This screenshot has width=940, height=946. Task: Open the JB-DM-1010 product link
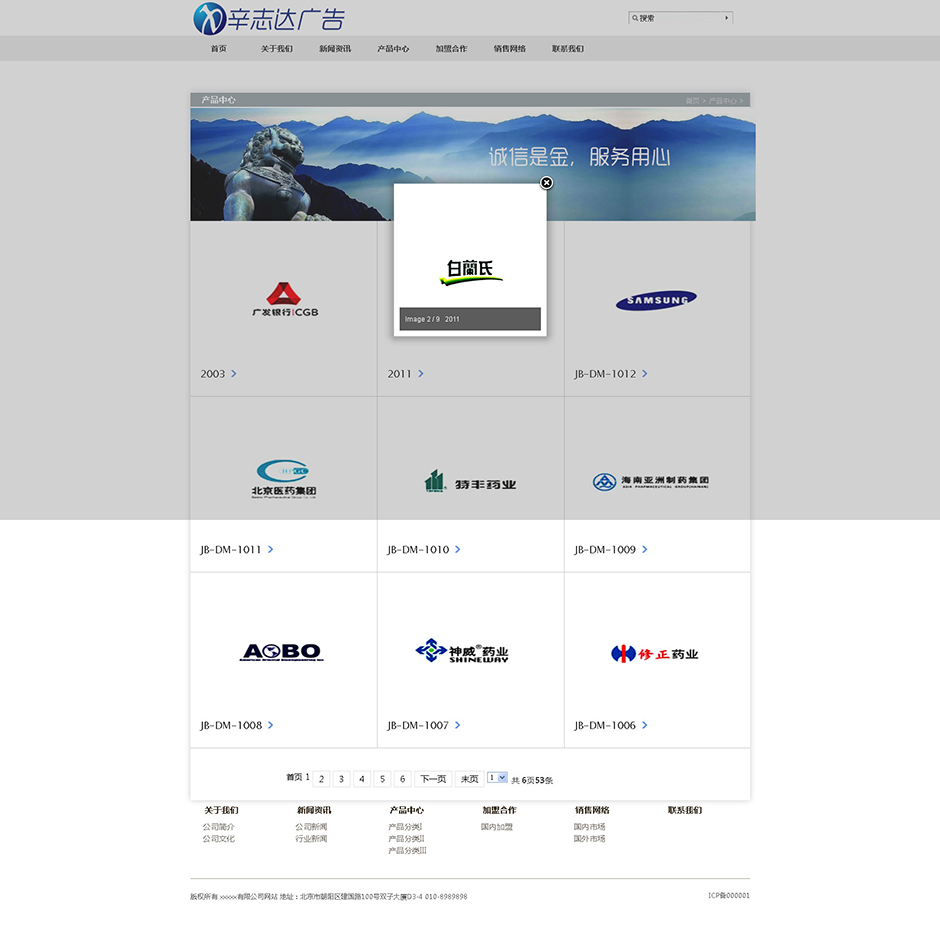[x=418, y=550]
